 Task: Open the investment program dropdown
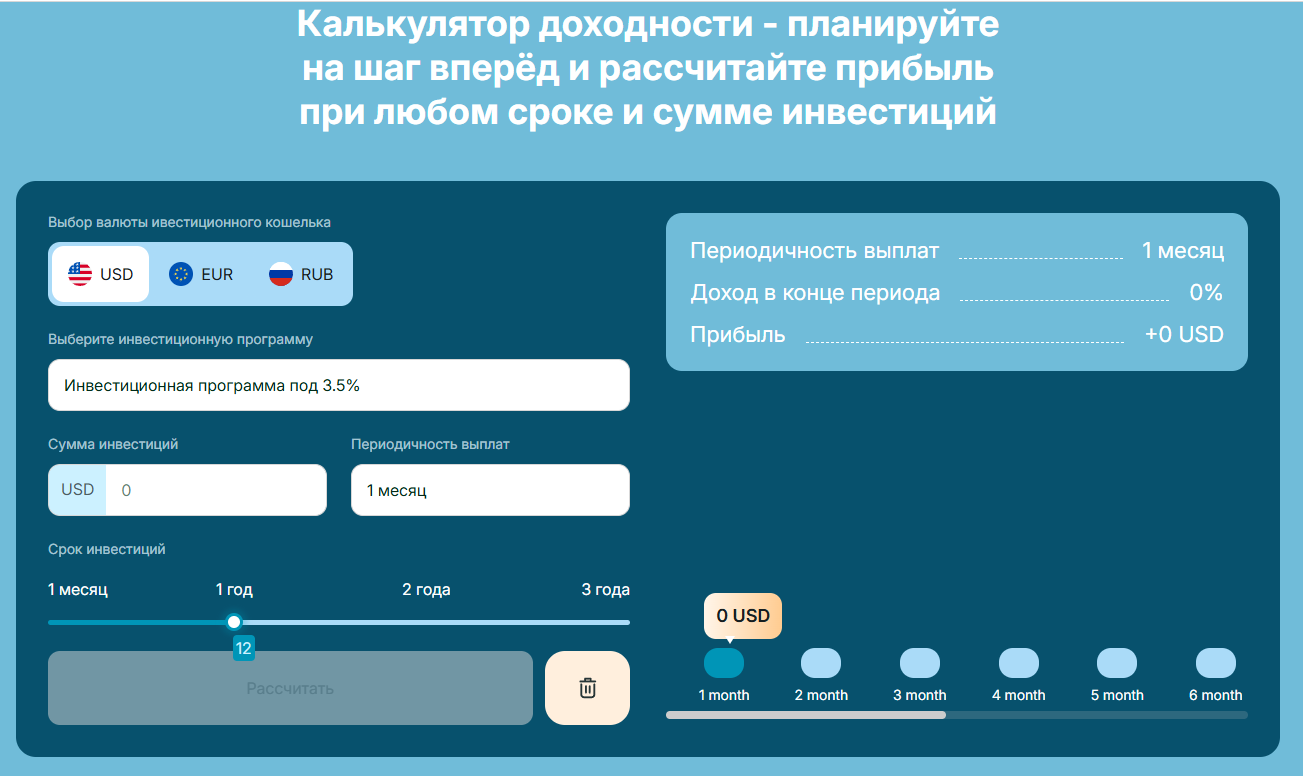tap(339, 385)
